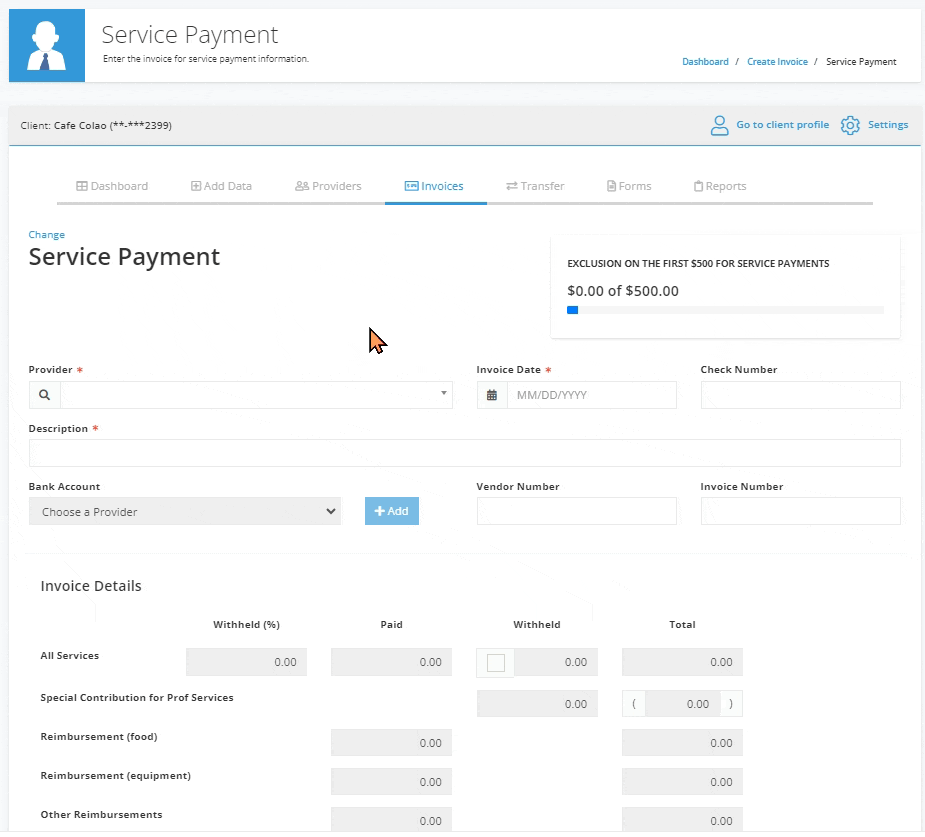Screen dimensions: 925x837
Task: Click the Change link above the title
Action: (46, 235)
